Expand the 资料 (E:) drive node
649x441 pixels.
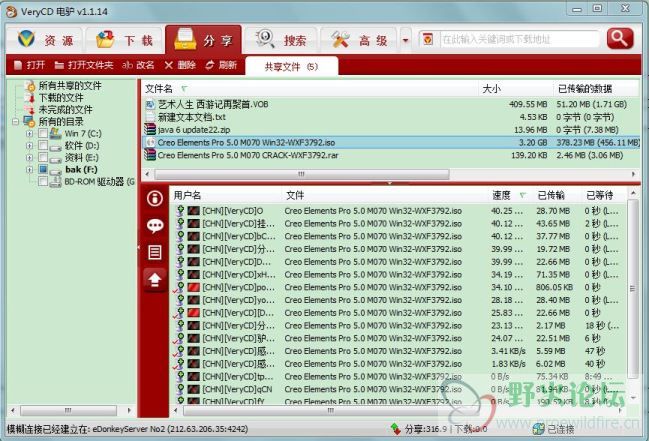click(x=29, y=158)
